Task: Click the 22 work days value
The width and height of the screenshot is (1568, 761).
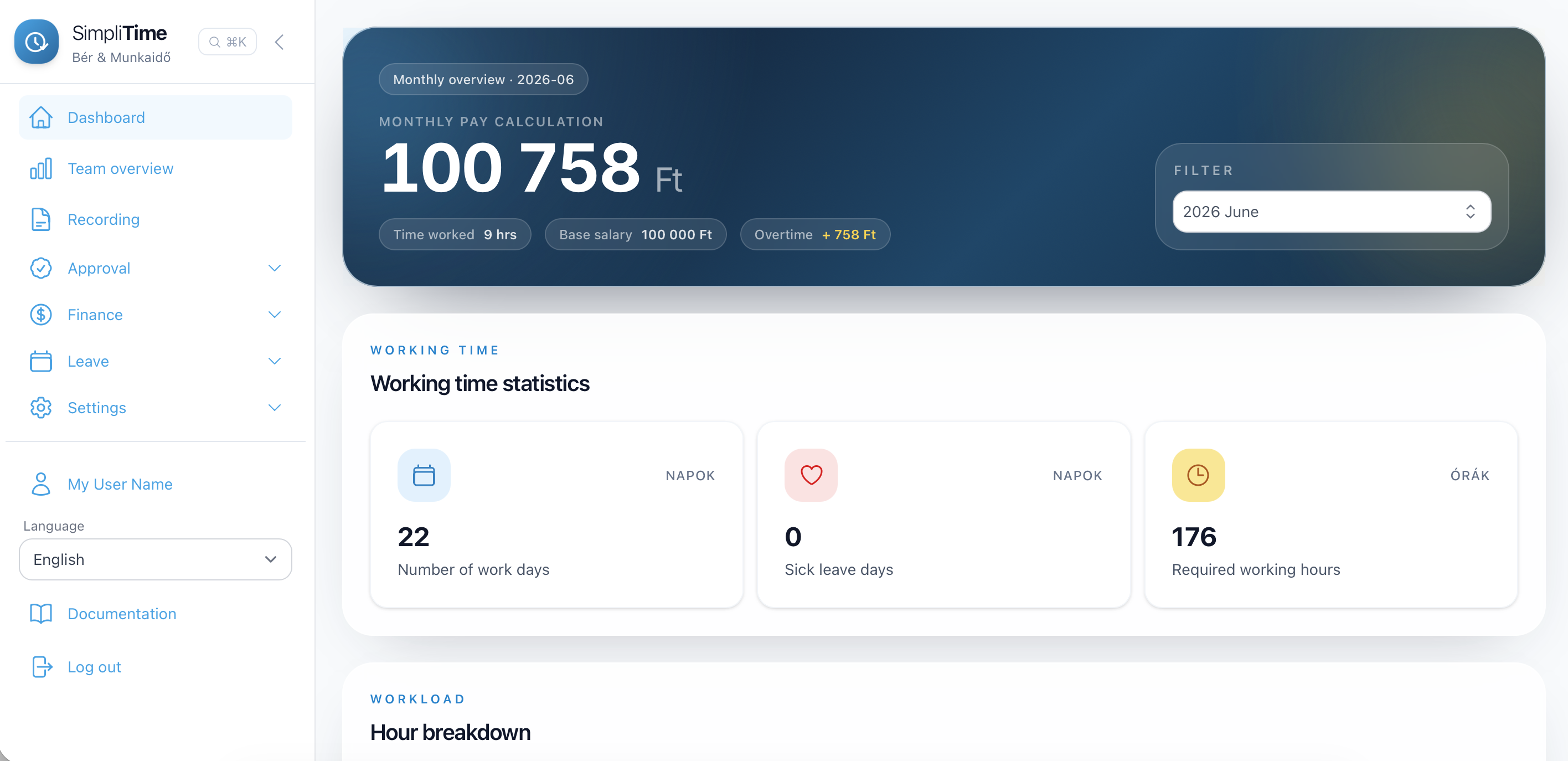Action: [x=413, y=537]
